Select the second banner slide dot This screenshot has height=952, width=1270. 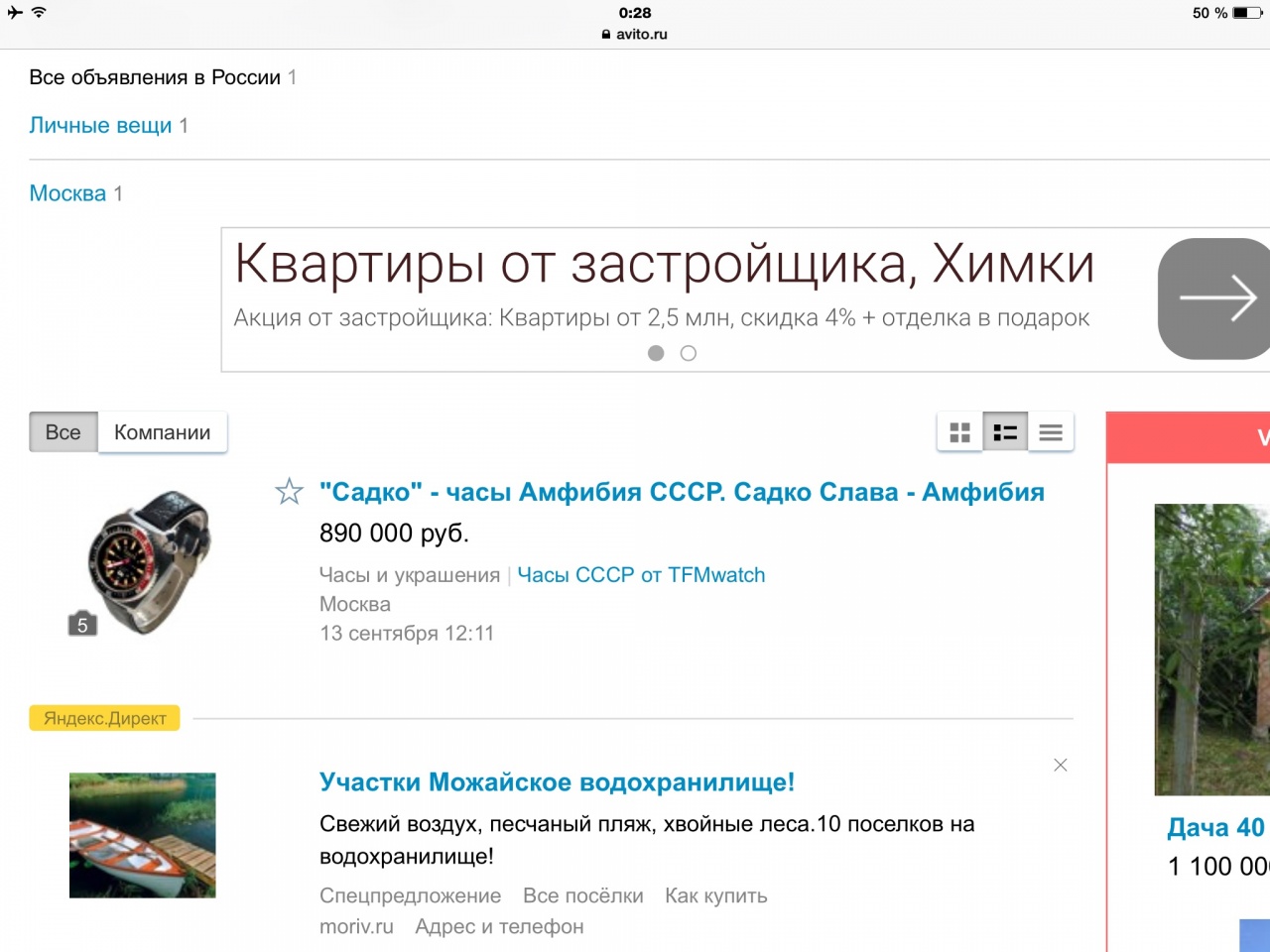click(x=689, y=353)
